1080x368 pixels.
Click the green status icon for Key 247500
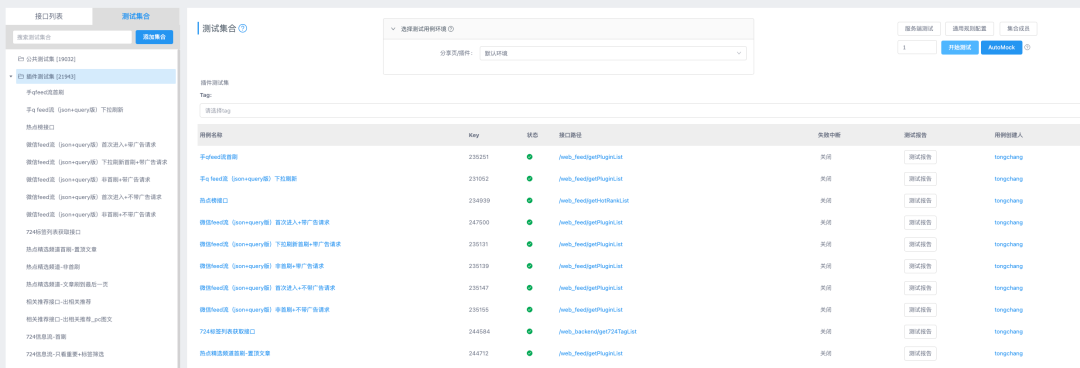click(529, 223)
